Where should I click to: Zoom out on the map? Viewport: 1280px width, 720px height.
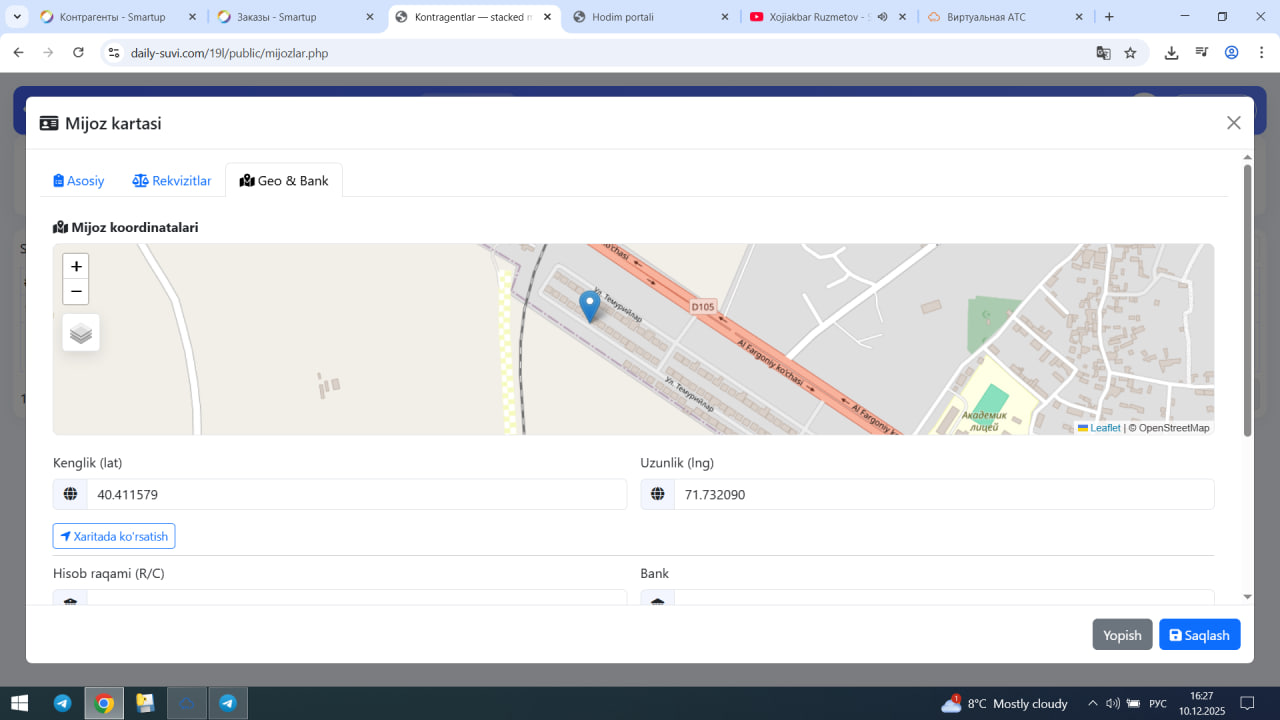76,292
